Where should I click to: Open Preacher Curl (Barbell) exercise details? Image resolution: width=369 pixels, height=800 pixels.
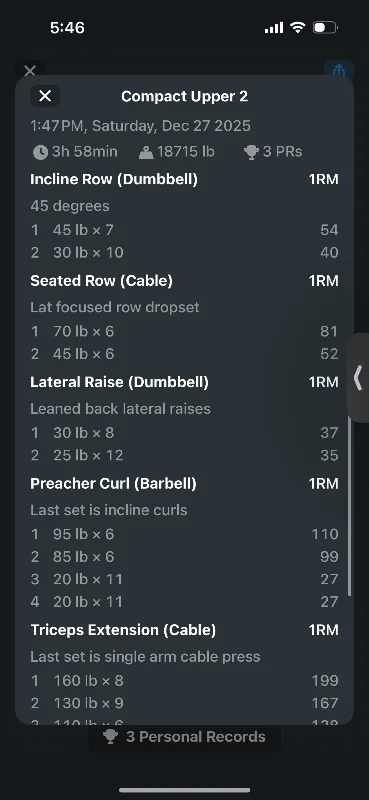coord(113,484)
